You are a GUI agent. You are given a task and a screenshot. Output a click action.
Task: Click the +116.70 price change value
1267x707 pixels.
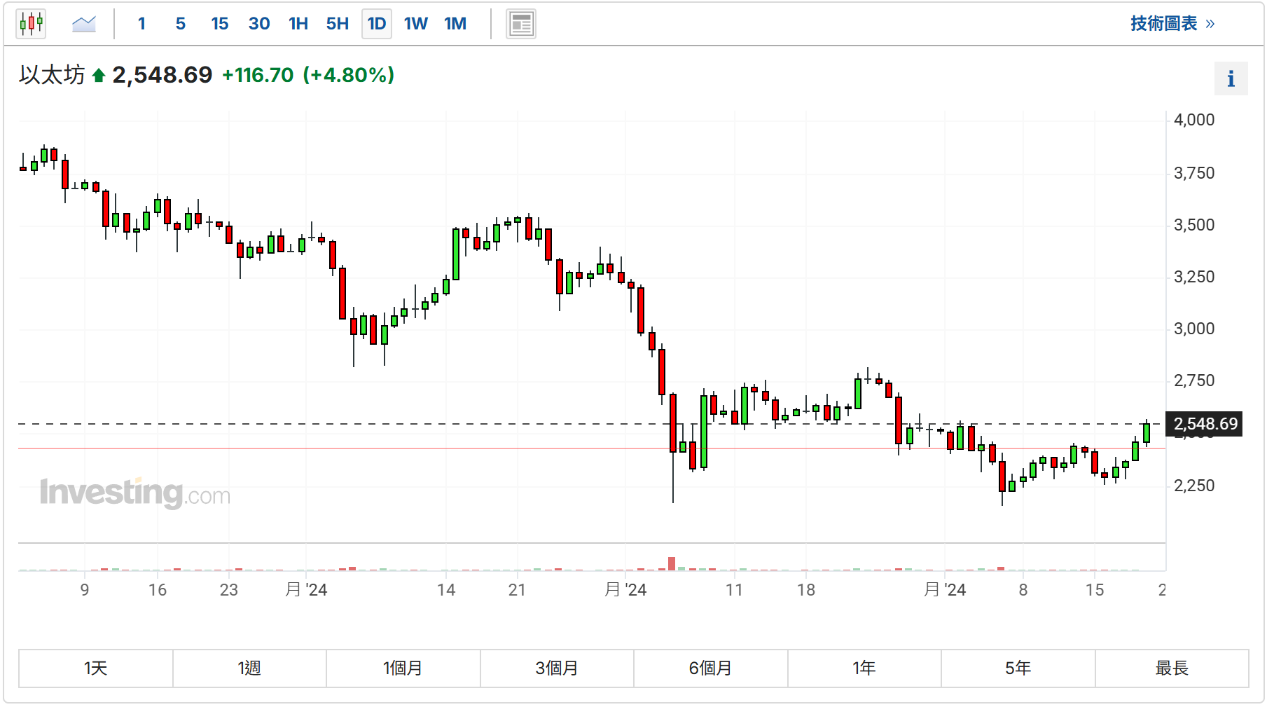pyautogui.click(x=258, y=75)
